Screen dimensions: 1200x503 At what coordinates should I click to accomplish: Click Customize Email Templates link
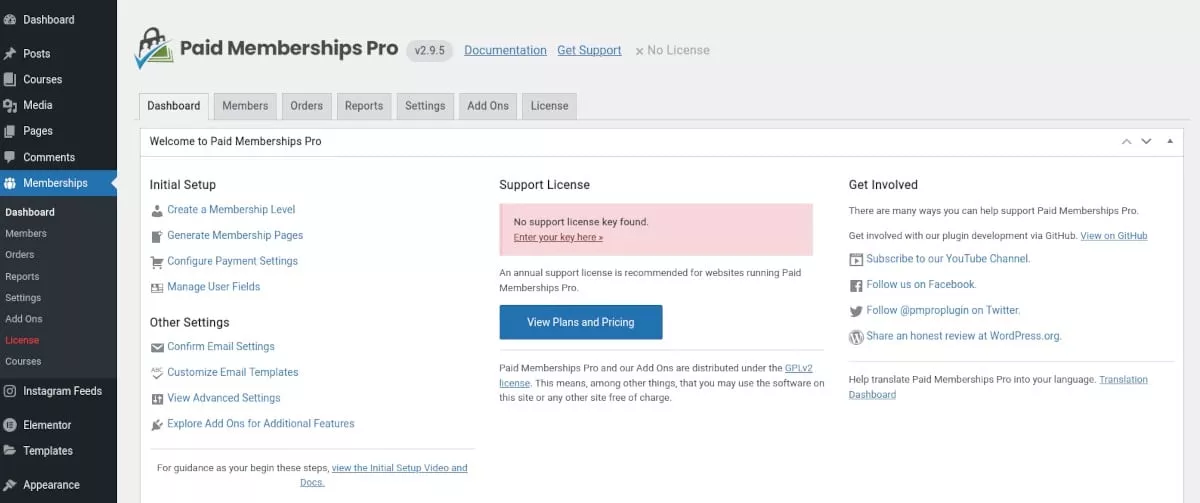pos(233,372)
